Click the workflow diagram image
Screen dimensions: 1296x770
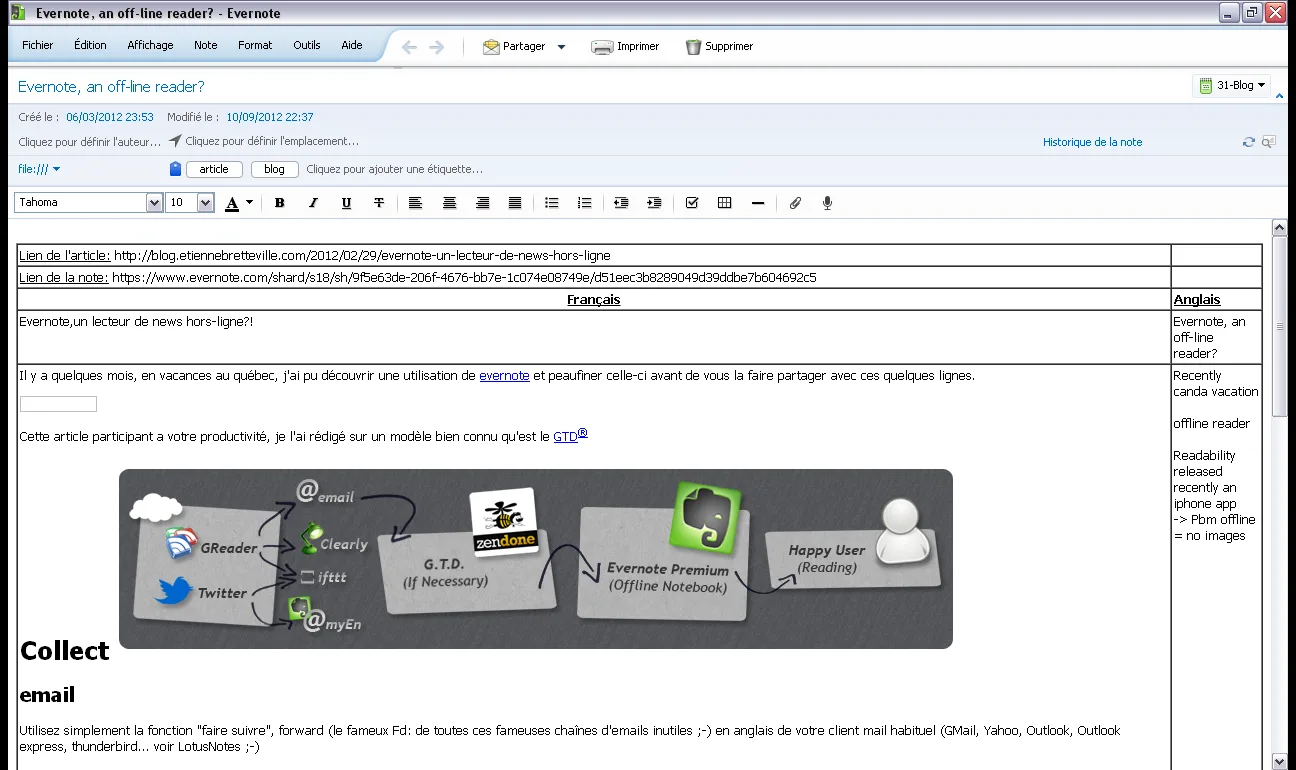pyautogui.click(x=536, y=559)
